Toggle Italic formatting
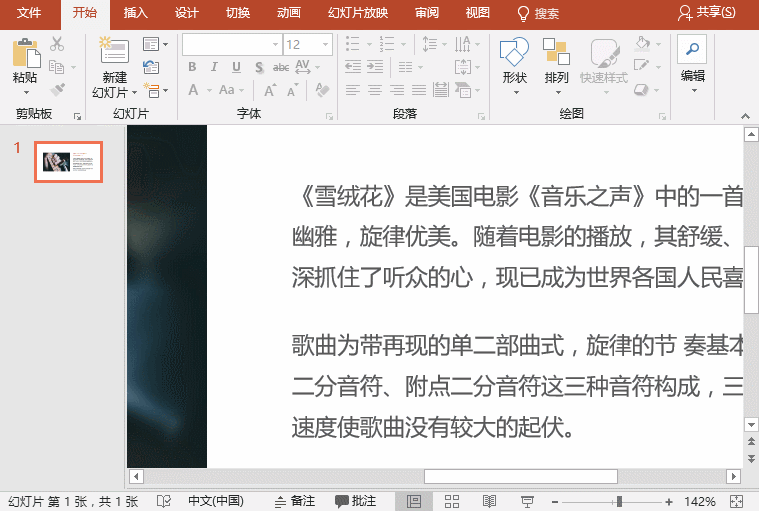 point(213,67)
